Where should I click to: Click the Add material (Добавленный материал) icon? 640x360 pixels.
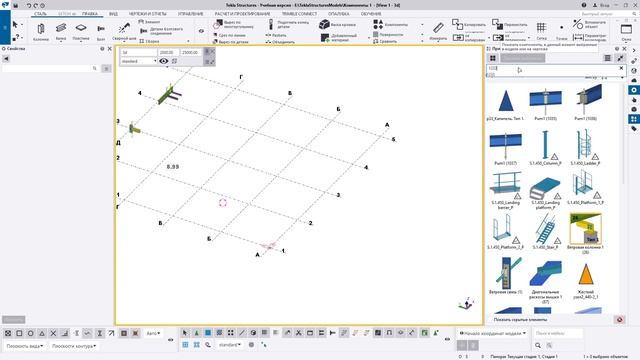click(325, 38)
